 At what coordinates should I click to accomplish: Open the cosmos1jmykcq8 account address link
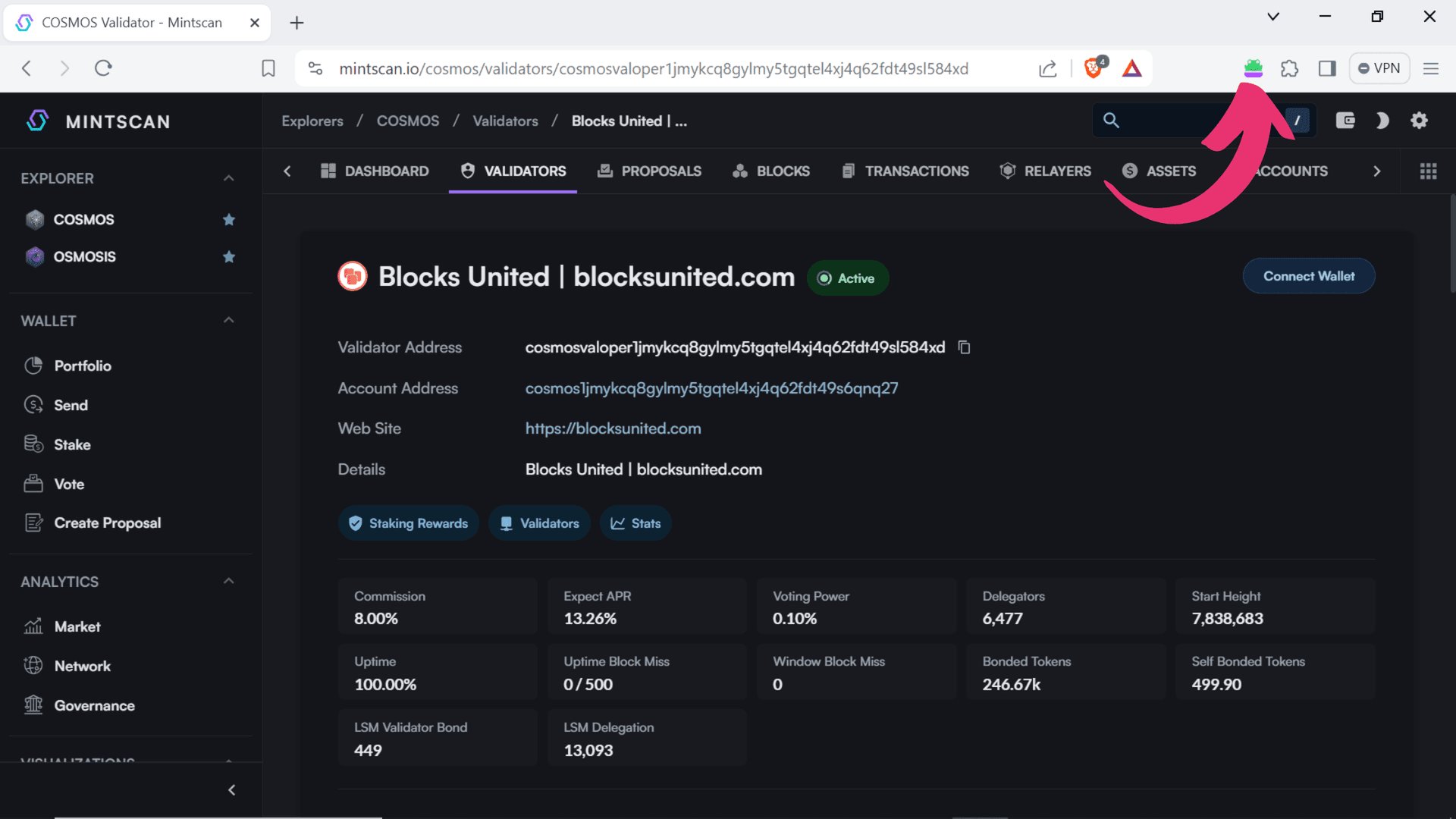tap(711, 388)
